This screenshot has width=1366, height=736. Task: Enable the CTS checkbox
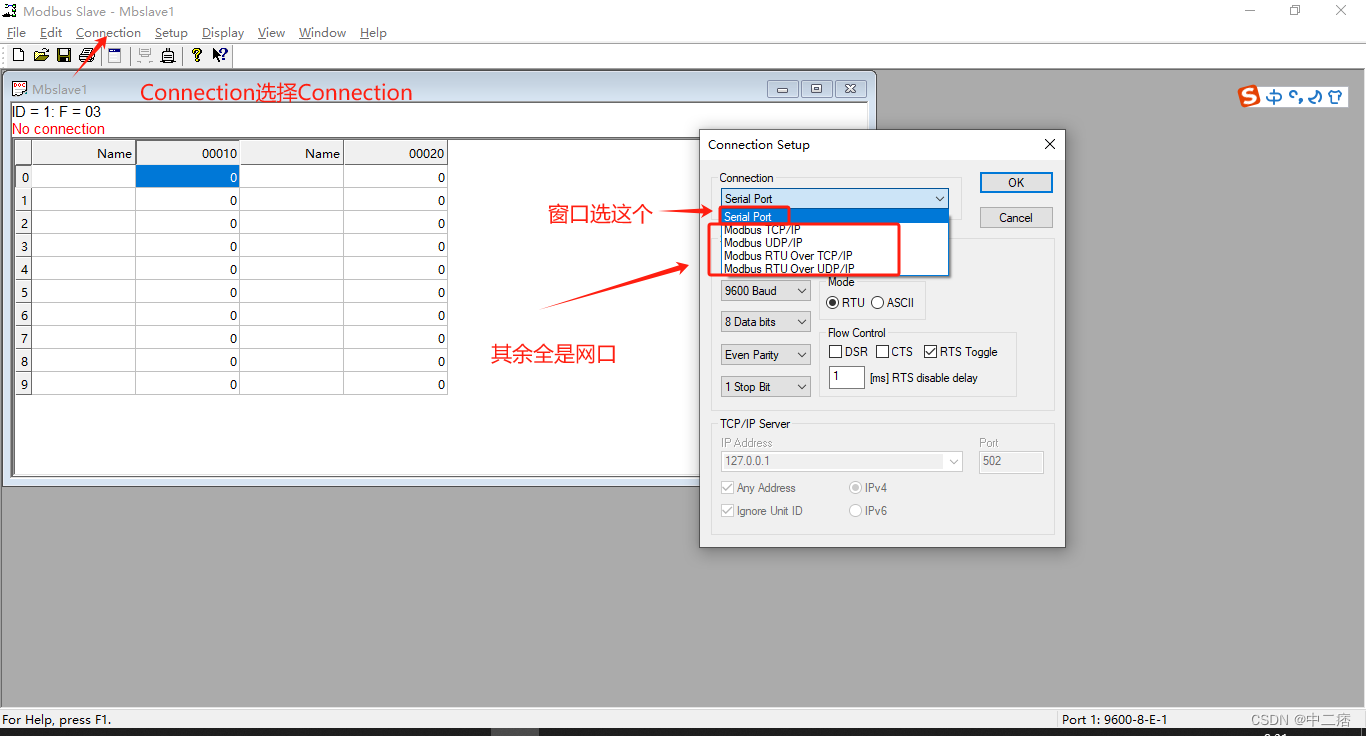[882, 352]
